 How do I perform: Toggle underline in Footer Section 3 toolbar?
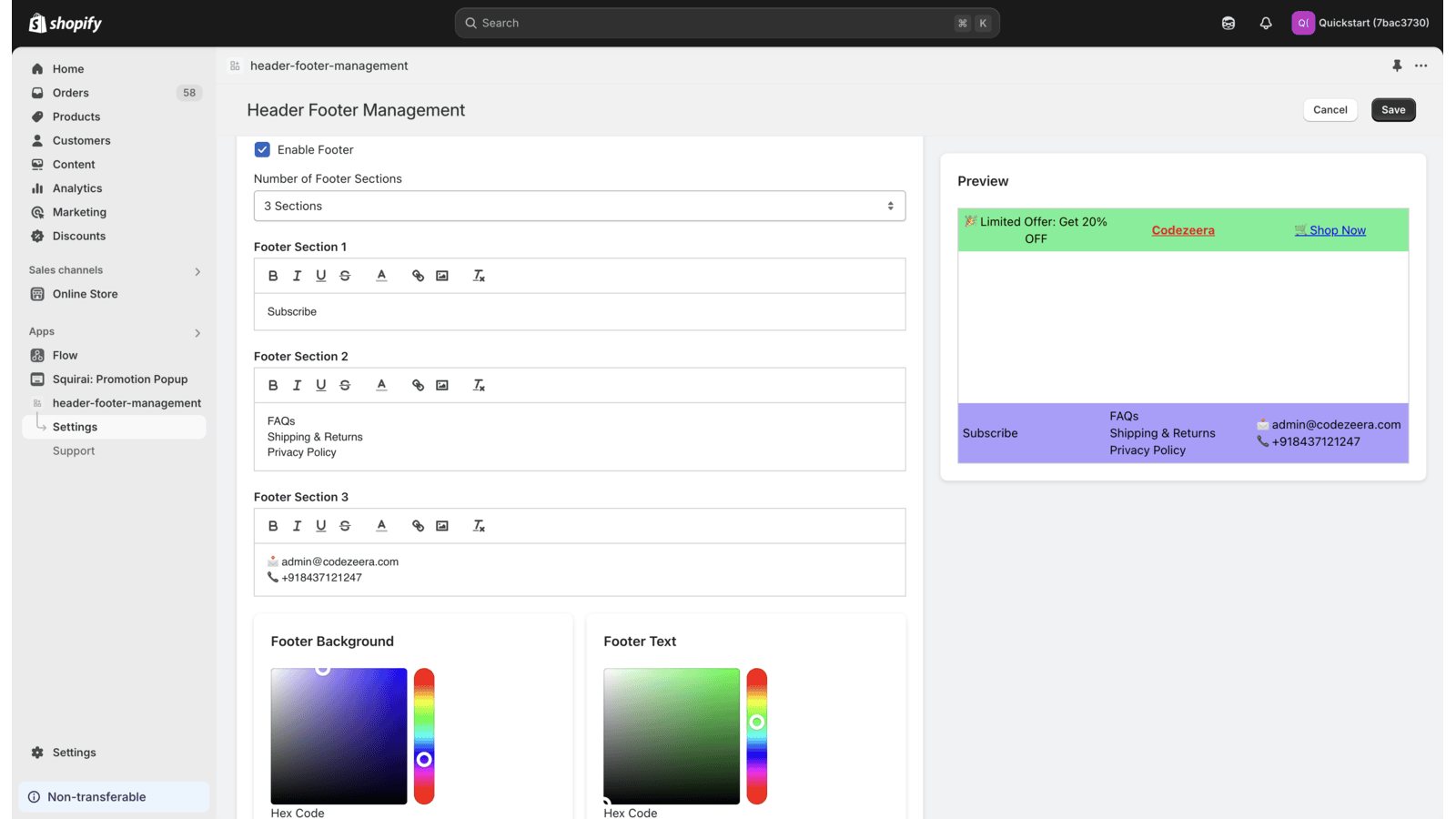click(x=320, y=526)
